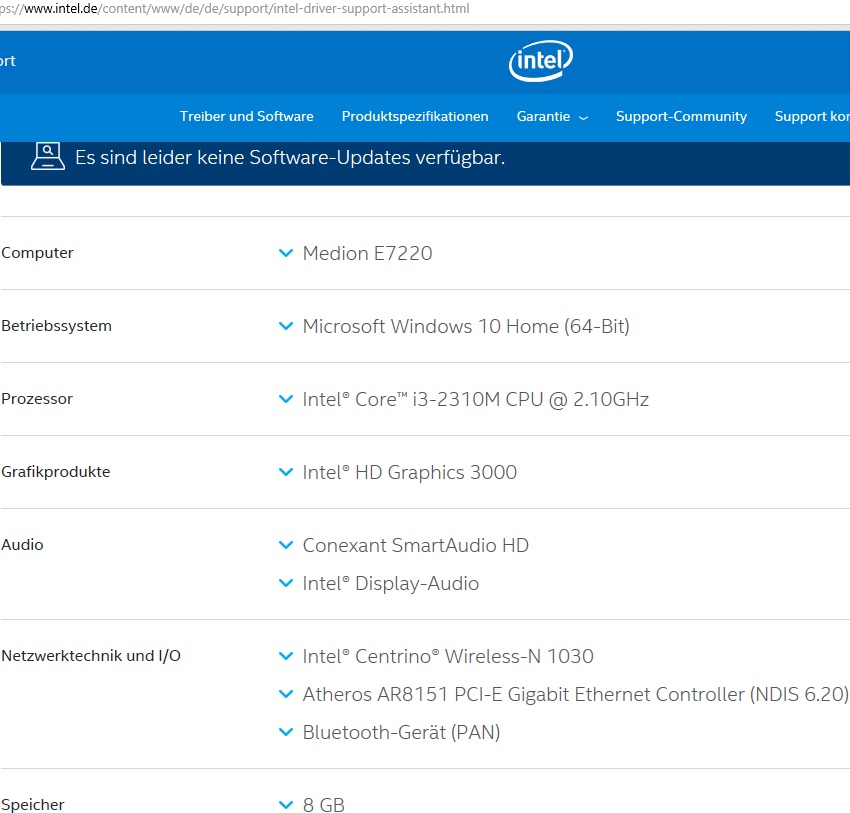Screen dimensions: 850x813
Task: Go to Support-Community link
Action: coord(681,116)
